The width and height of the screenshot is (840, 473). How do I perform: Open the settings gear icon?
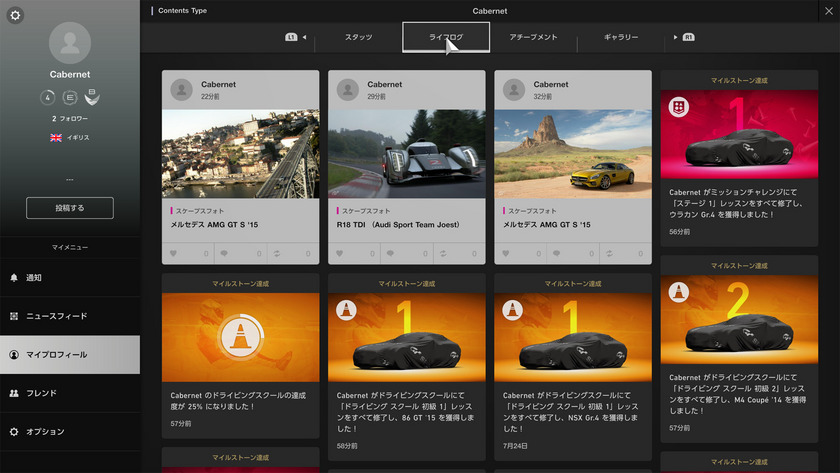(15, 15)
